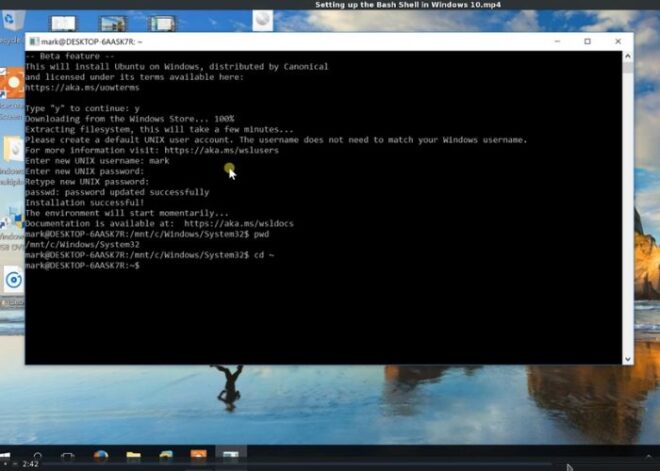This screenshot has height=471, width=660.
Task: Click 'Downloading from the Windows Store... 100%' line
Action: (130, 119)
